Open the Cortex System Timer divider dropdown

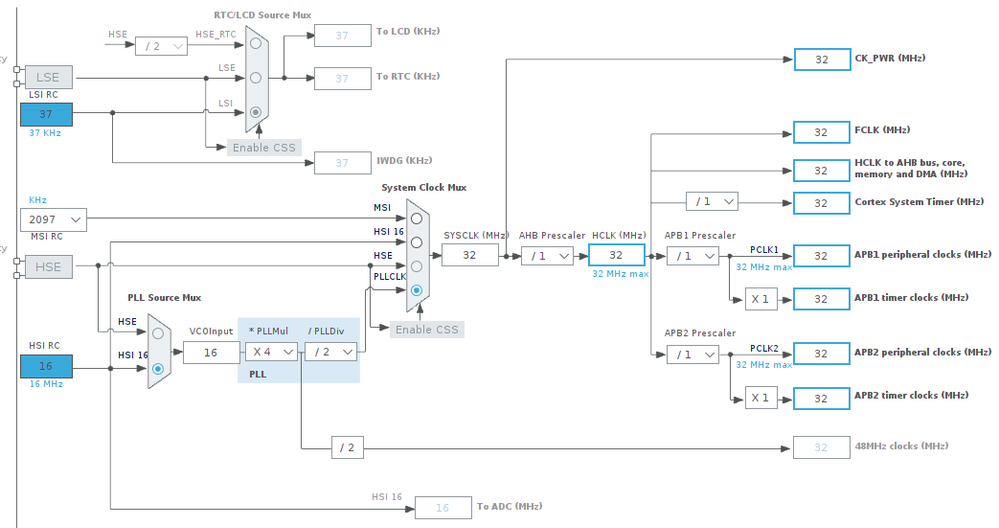[x=712, y=201]
